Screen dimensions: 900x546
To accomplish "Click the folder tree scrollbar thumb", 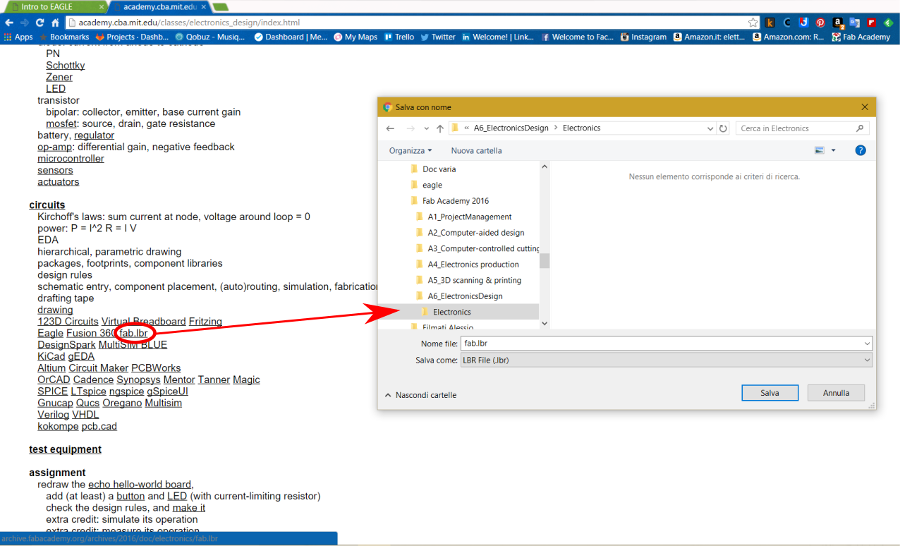I will point(544,261).
